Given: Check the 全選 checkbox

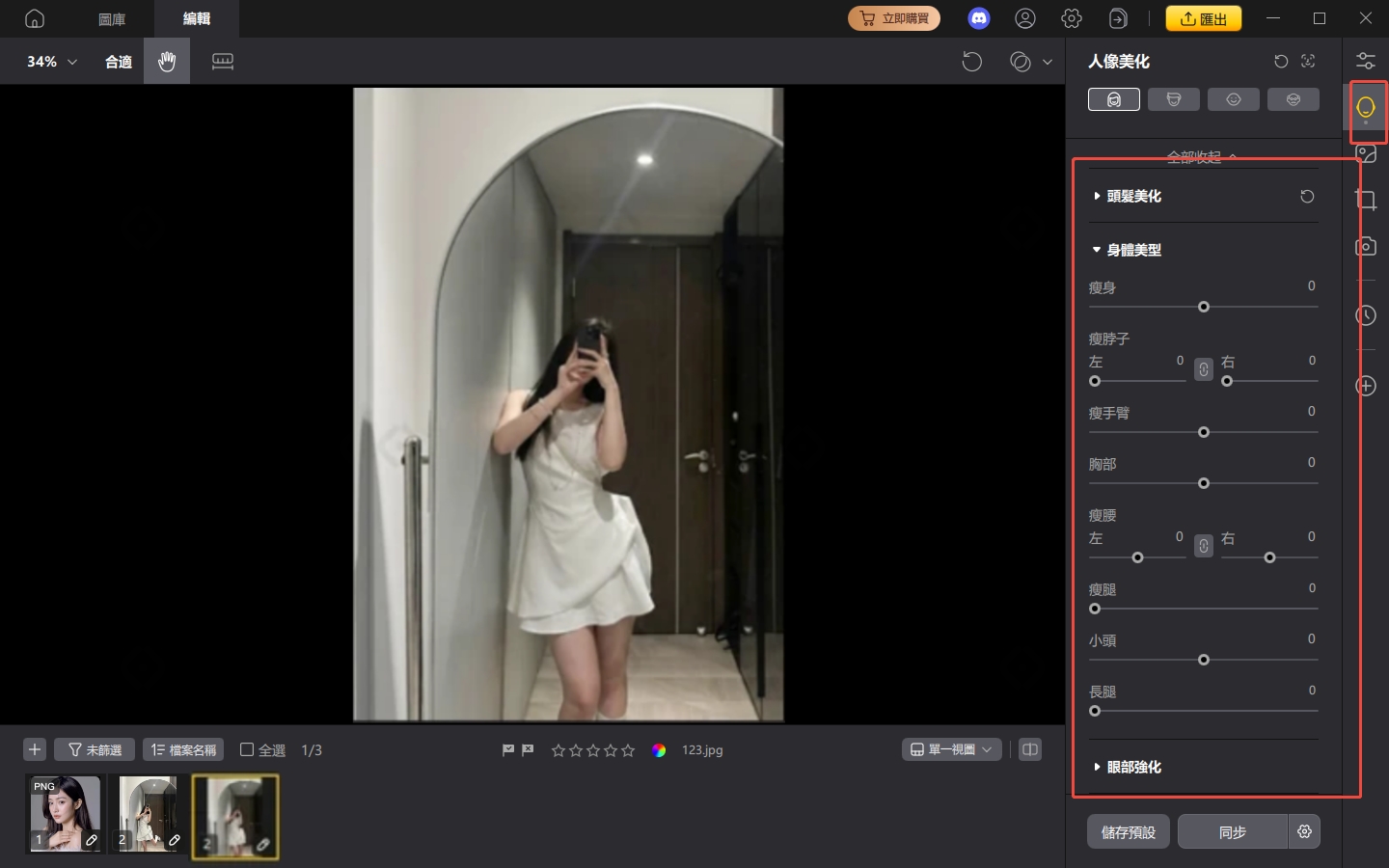Looking at the screenshot, I should click(x=248, y=749).
